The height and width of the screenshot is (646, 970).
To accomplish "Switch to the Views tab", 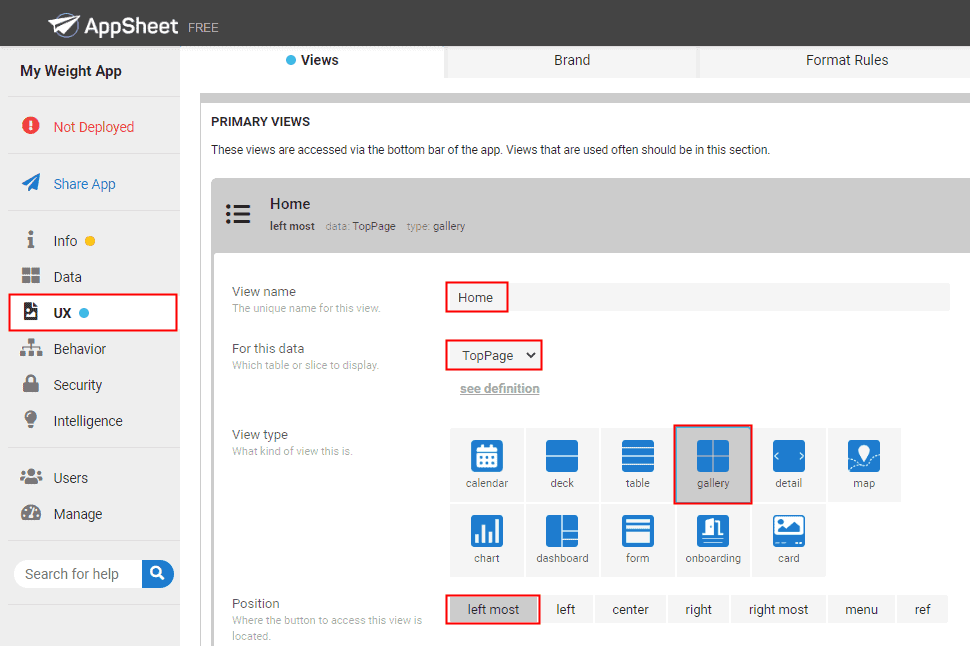I will 312,60.
